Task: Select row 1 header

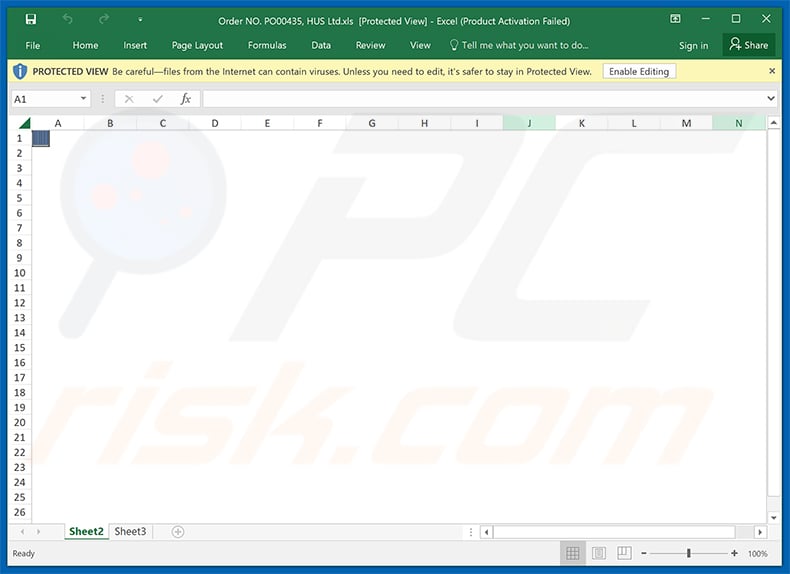Action: tap(20, 138)
